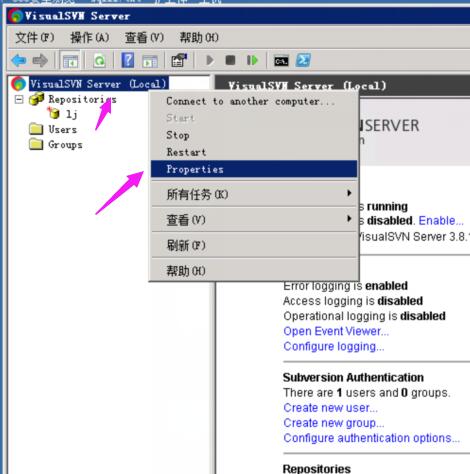Select Stop in the context menu

(x=254, y=135)
